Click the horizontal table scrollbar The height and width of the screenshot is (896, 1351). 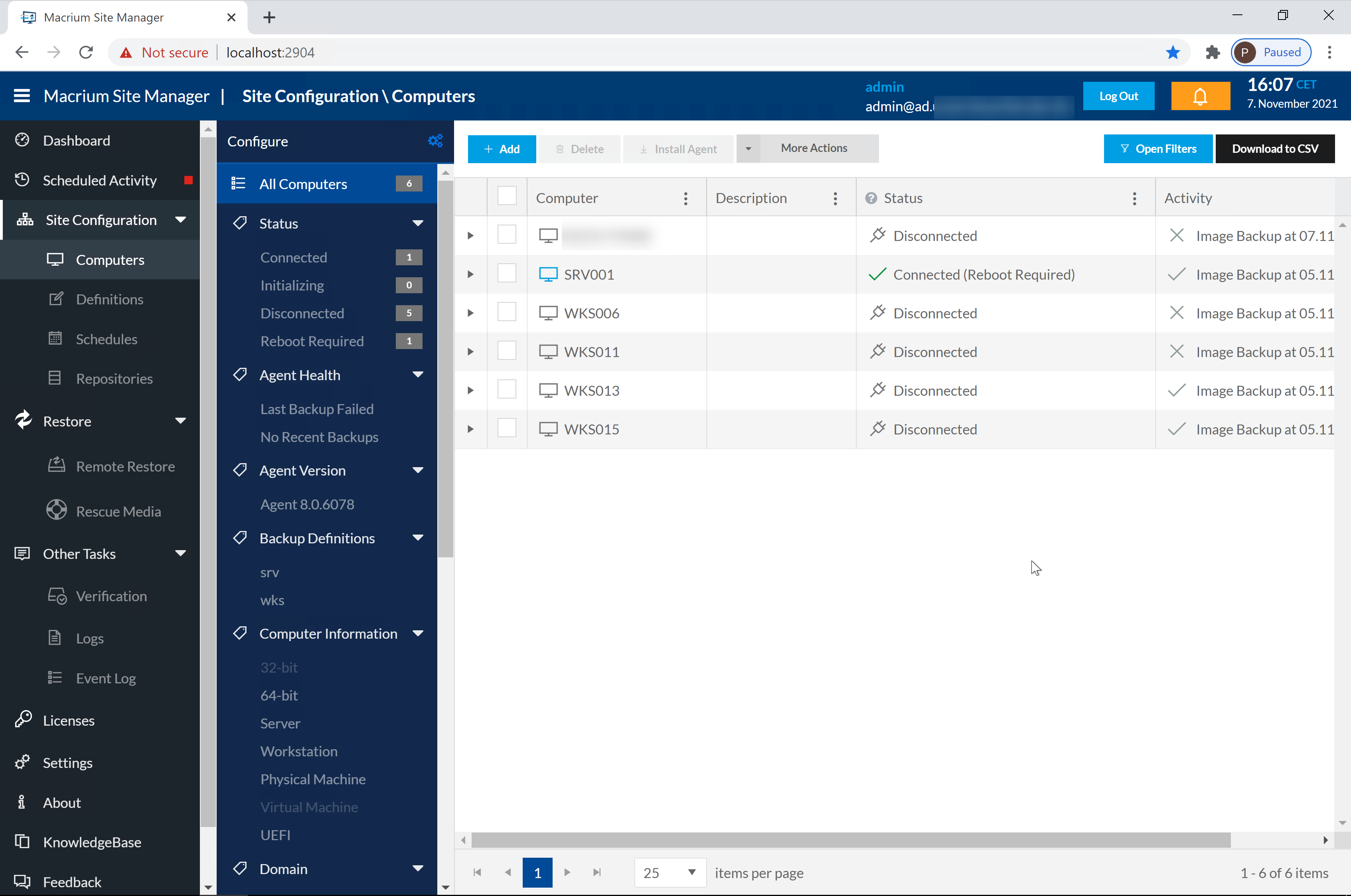pyautogui.click(x=850, y=839)
